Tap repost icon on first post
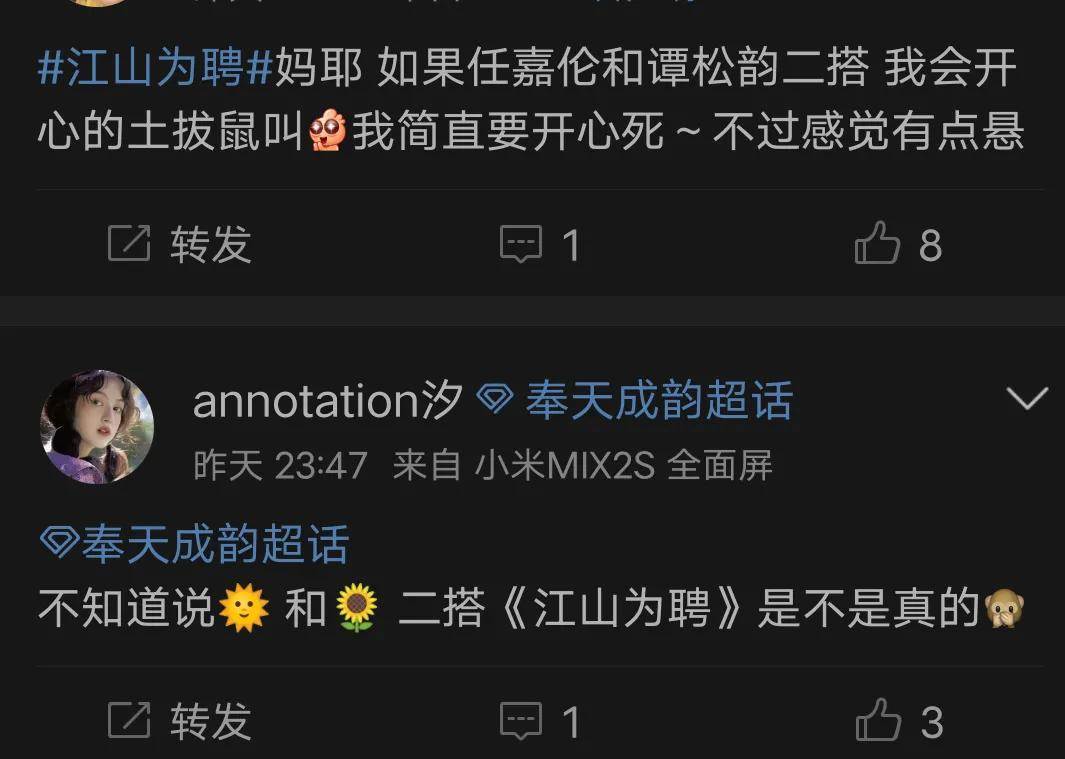The width and height of the screenshot is (1065, 759). [129, 243]
